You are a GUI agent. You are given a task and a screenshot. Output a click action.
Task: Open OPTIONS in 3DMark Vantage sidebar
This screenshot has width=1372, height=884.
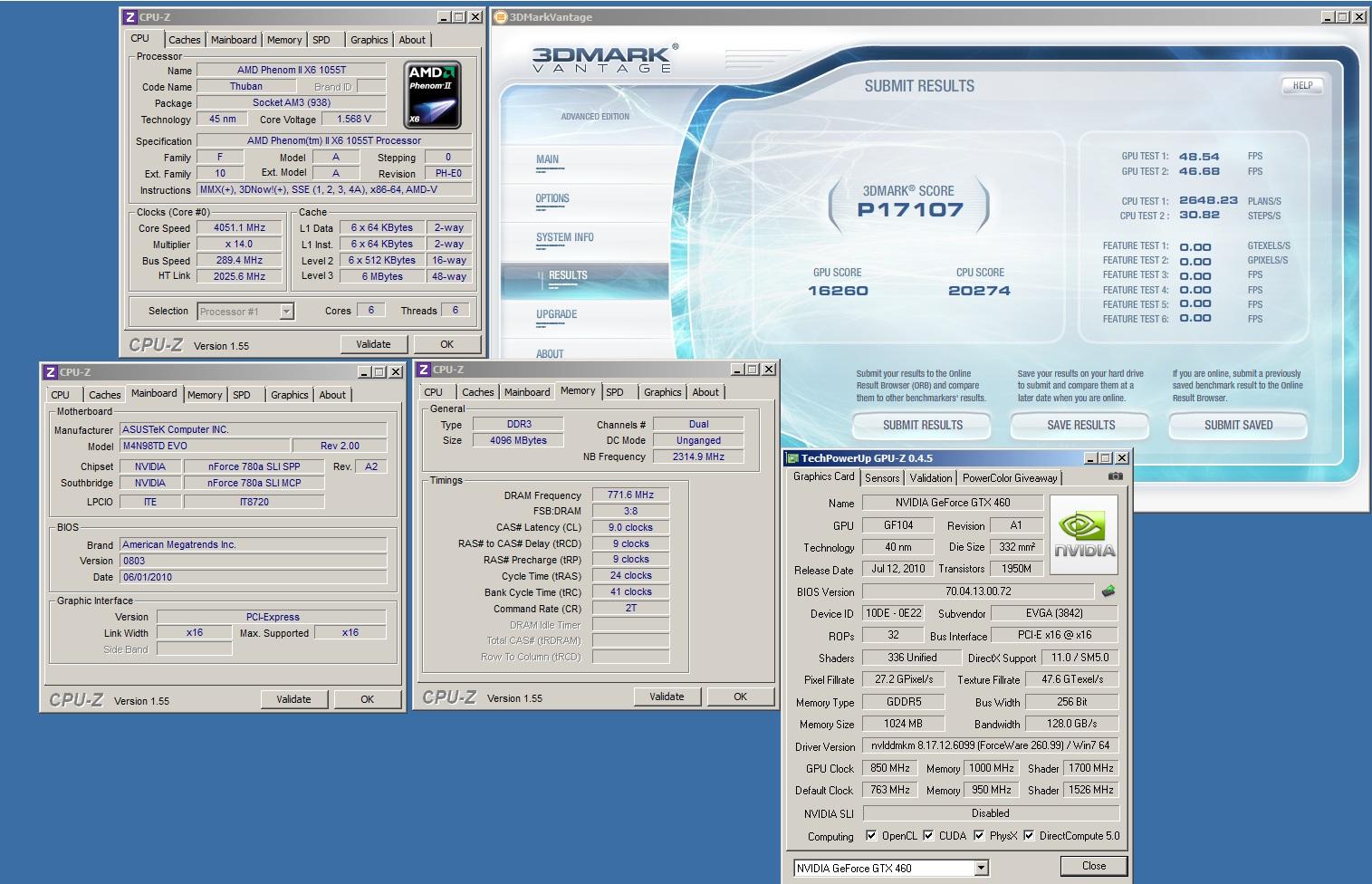click(x=552, y=198)
